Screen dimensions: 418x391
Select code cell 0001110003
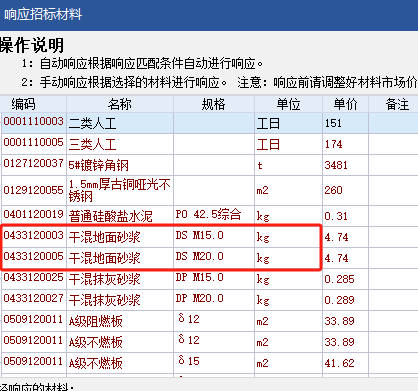(34, 123)
